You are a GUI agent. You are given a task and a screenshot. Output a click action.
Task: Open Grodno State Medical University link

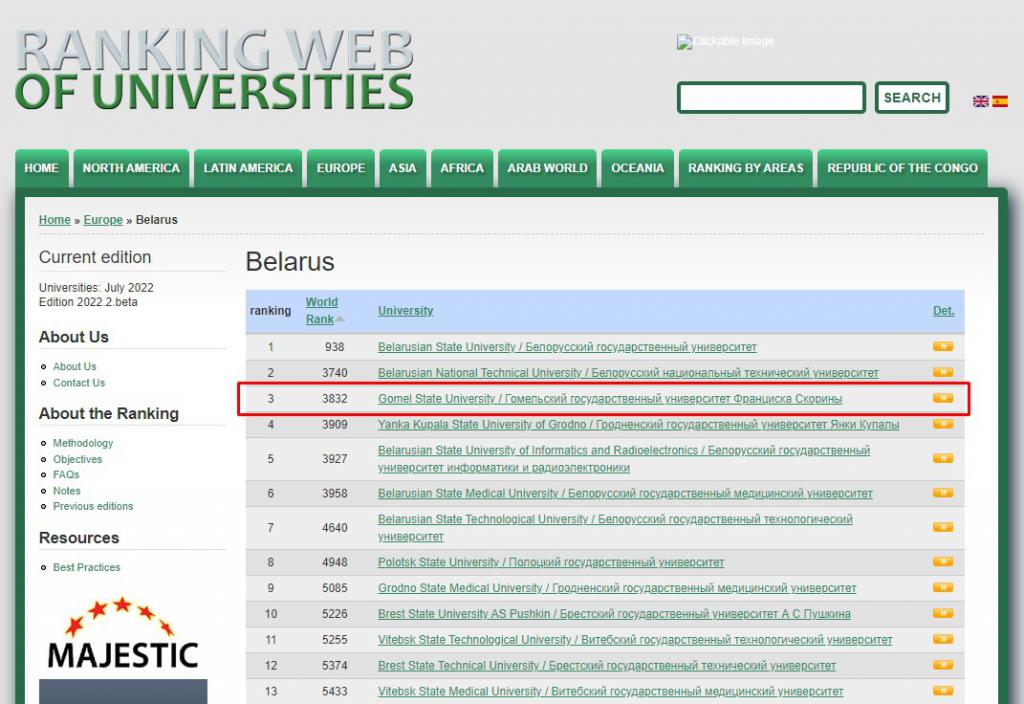point(616,588)
